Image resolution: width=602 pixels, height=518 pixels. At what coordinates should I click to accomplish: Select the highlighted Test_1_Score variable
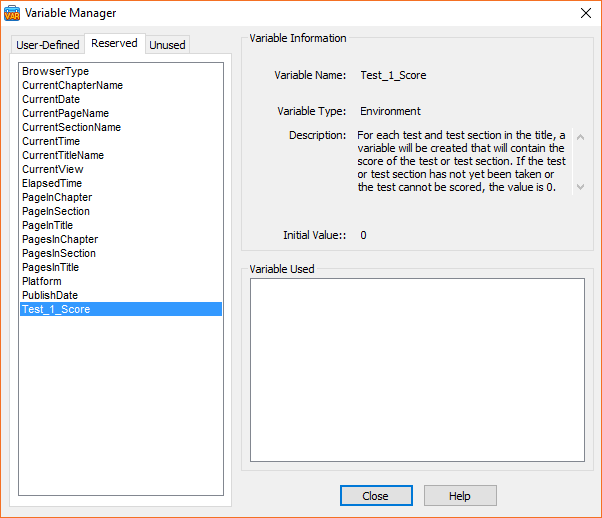[x=121, y=309]
